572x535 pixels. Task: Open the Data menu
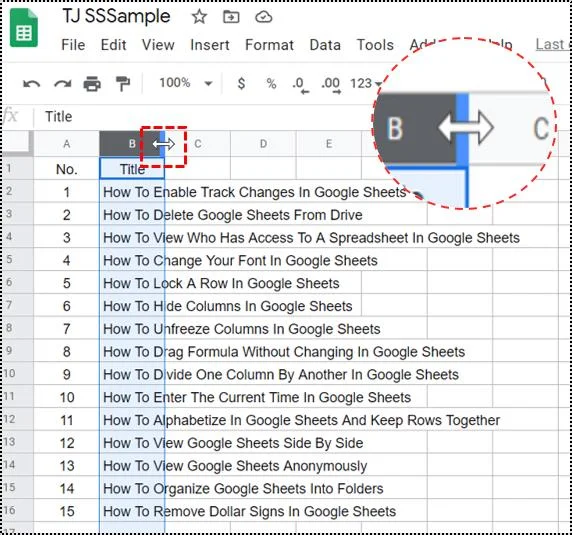325,45
